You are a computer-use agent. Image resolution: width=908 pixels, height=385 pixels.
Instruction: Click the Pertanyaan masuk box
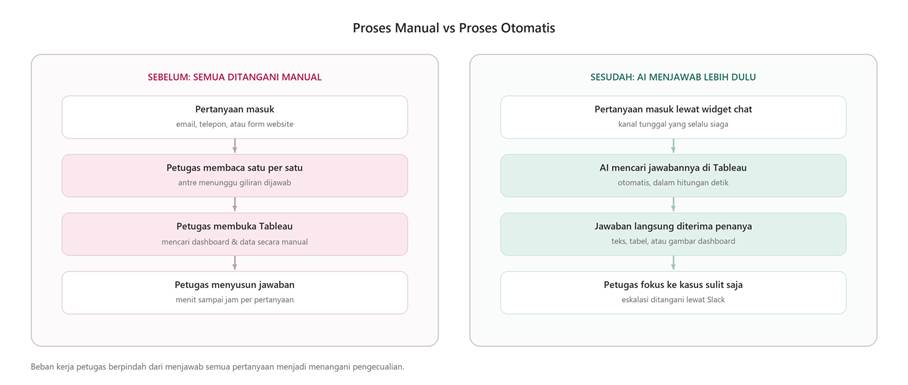(x=235, y=117)
